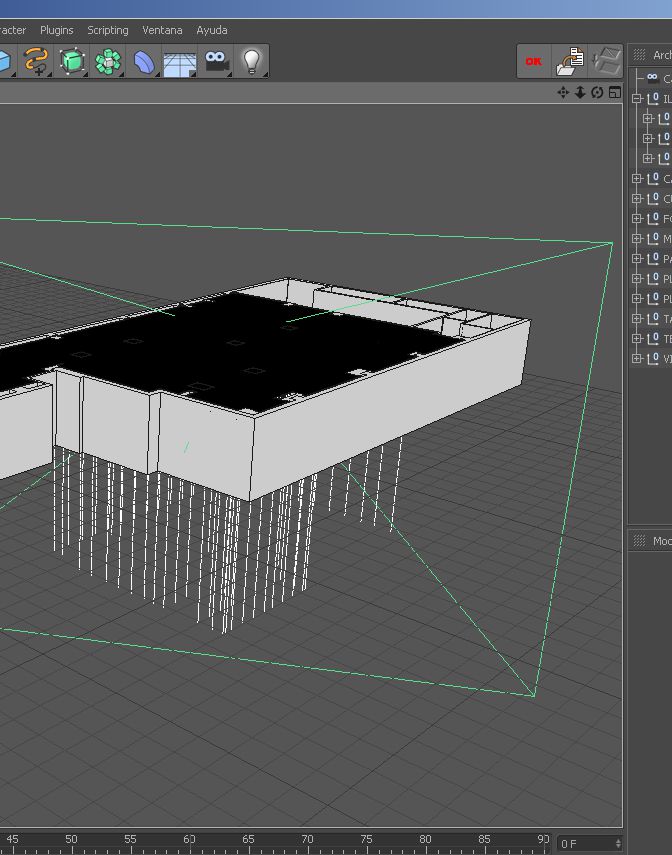
Task: Click the greyed-out stacked planes icon
Action: coord(605,61)
